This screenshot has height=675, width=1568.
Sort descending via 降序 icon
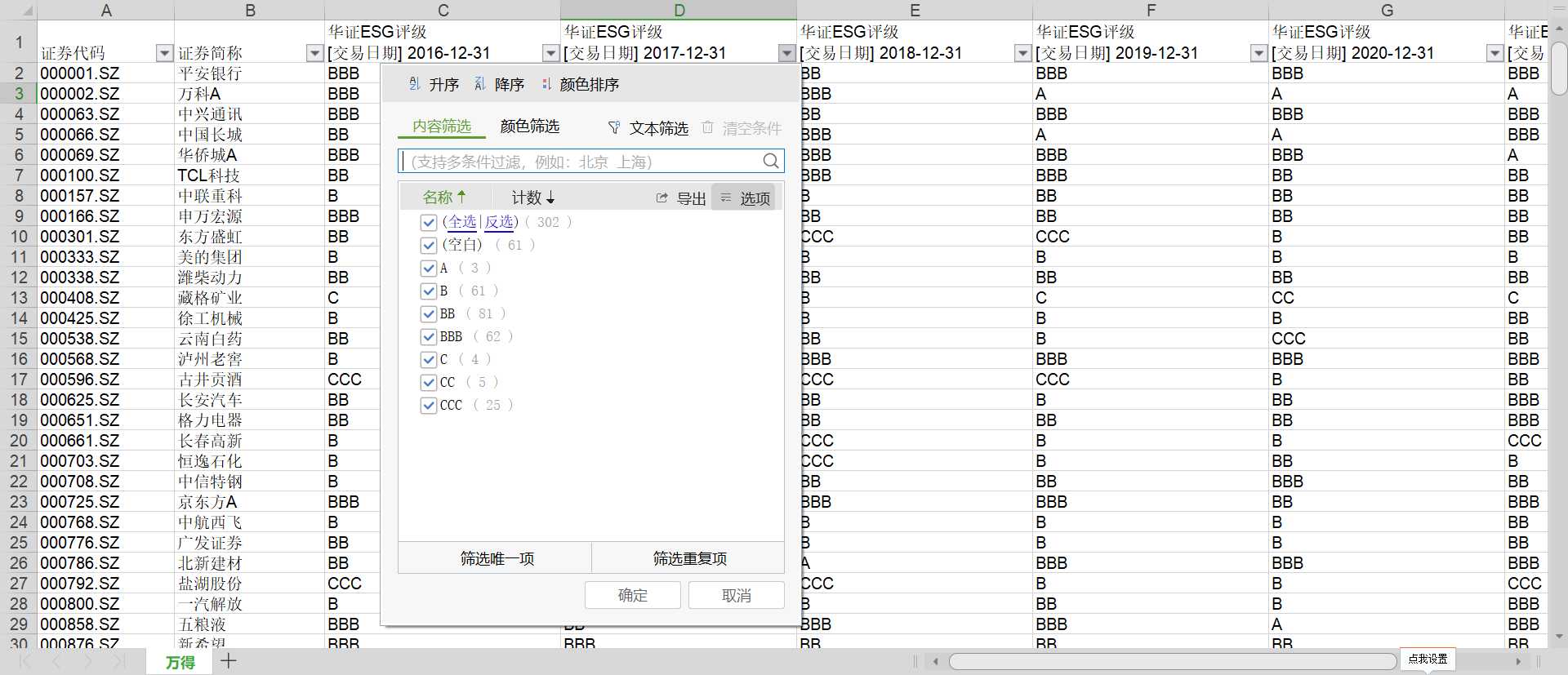tap(480, 84)
